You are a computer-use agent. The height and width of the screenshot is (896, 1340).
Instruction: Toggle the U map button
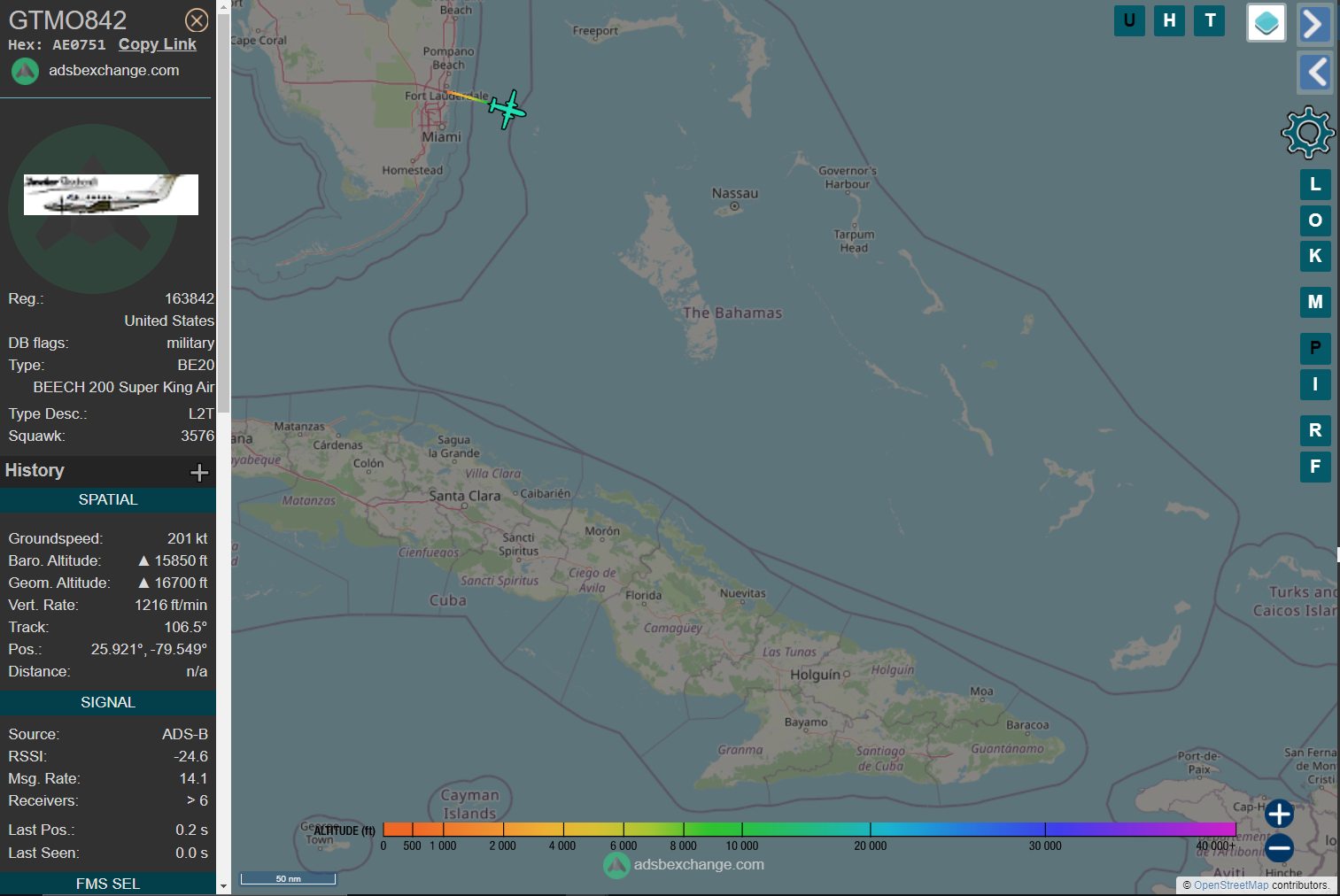click(x=1129, y=20)
